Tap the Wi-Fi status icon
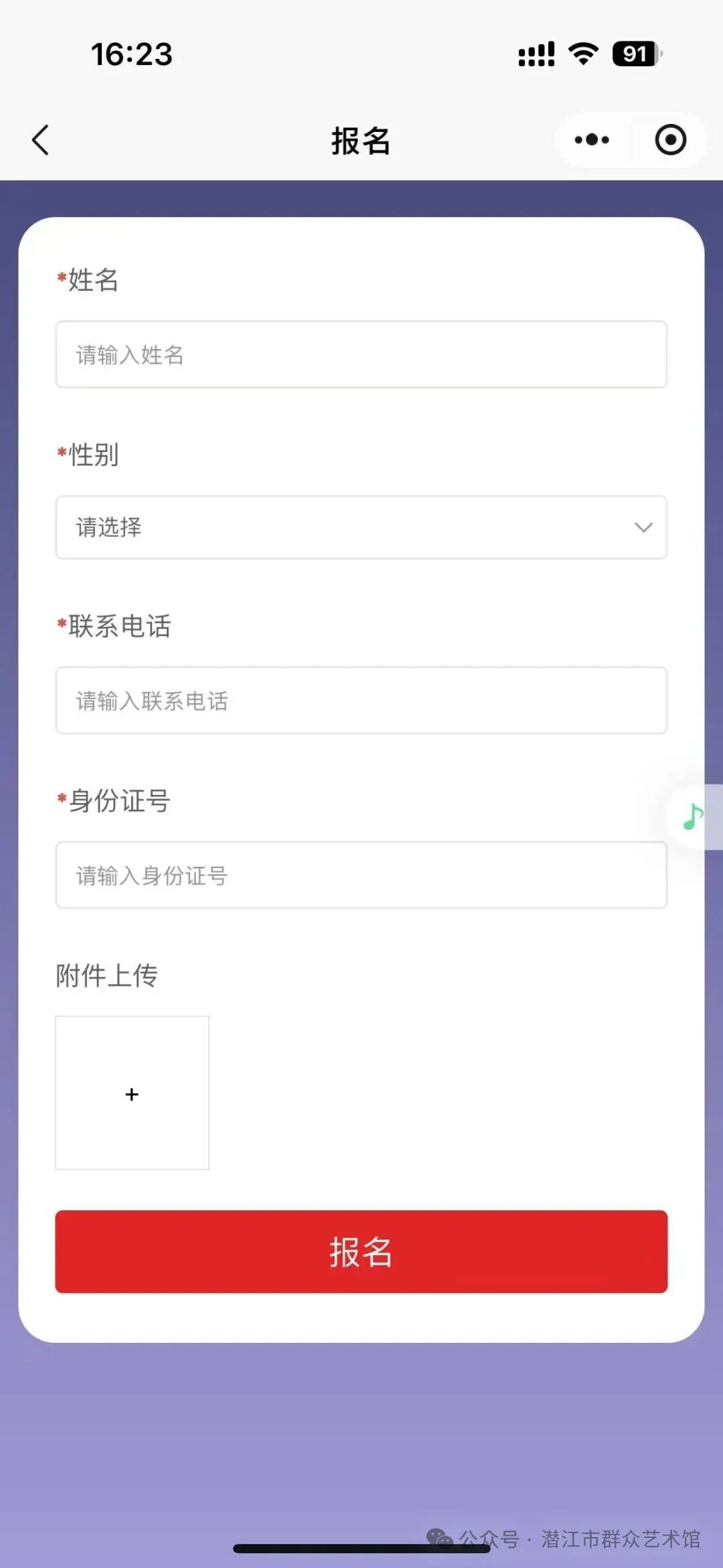The height and width of the screenshot is (1568, 723). pos(583,54)
